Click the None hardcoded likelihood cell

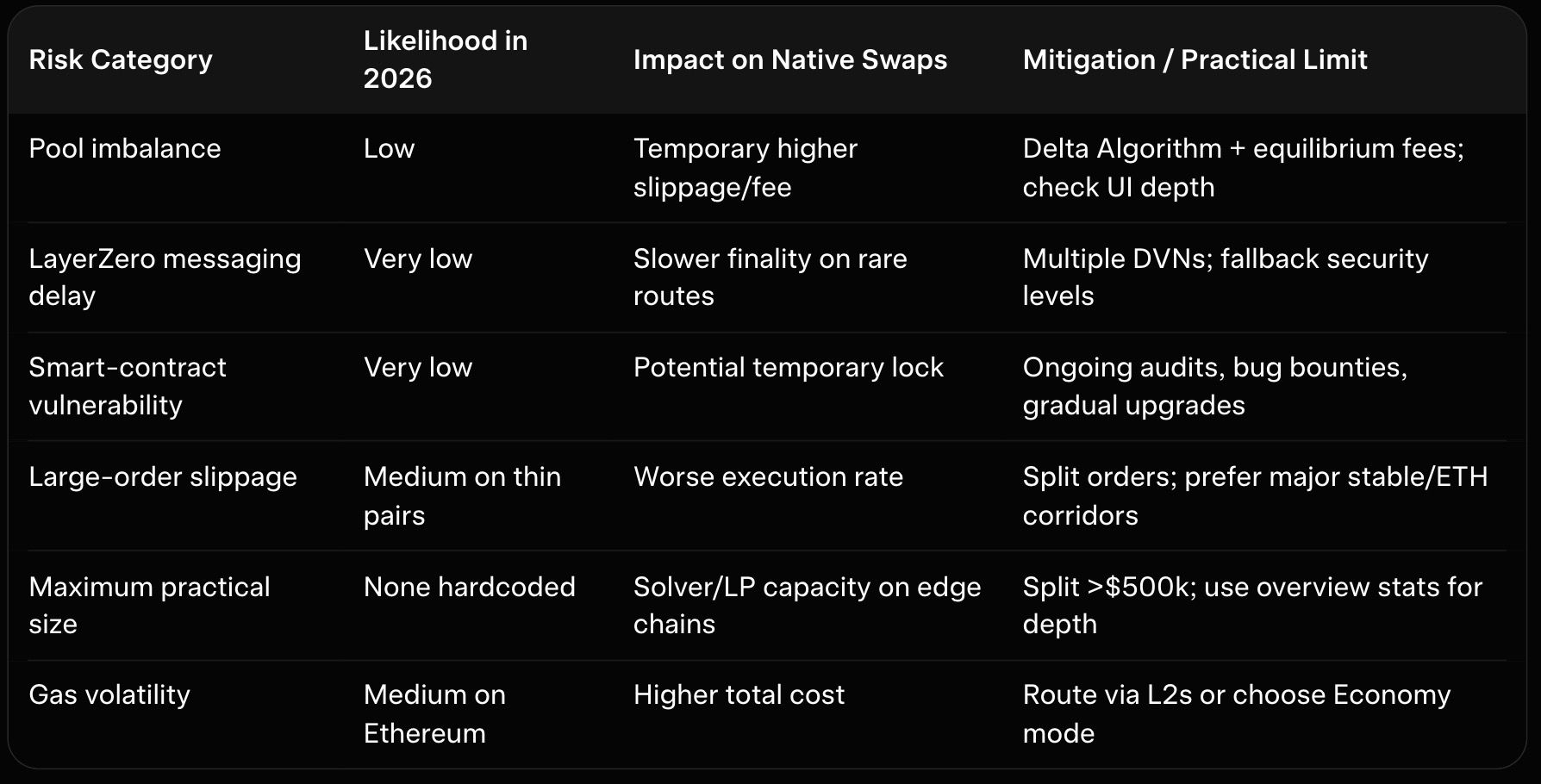(x=469, y=587)
